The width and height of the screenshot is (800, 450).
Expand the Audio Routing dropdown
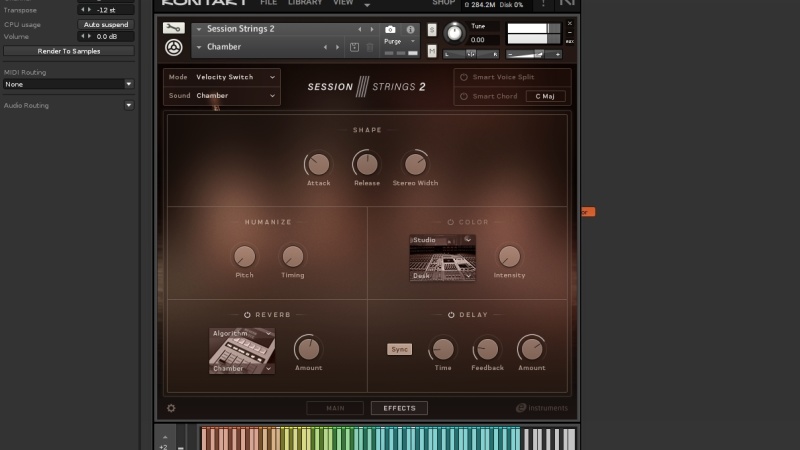[129, 105]
